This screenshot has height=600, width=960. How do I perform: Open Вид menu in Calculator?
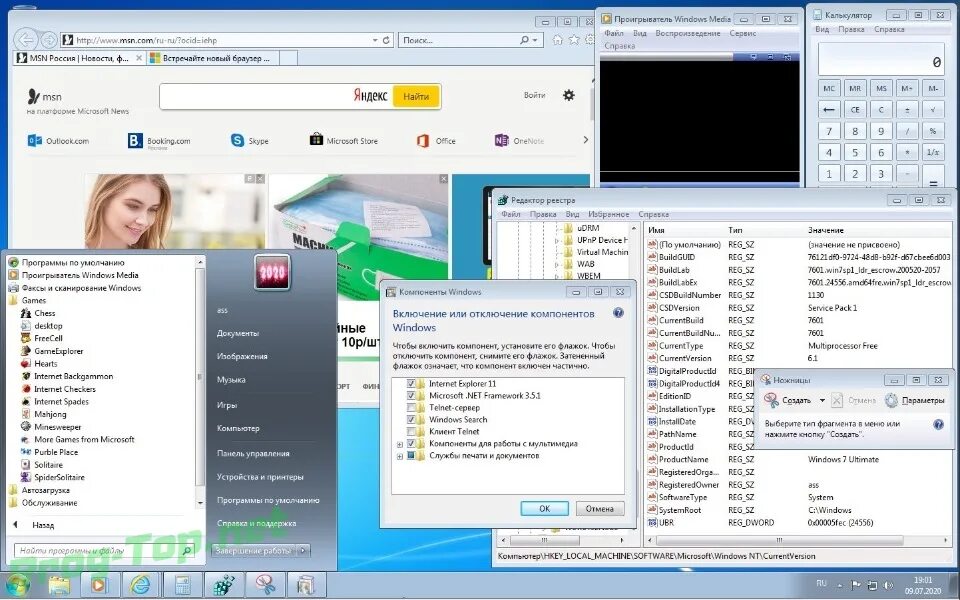pyautogui.click(x=822, y=29)
